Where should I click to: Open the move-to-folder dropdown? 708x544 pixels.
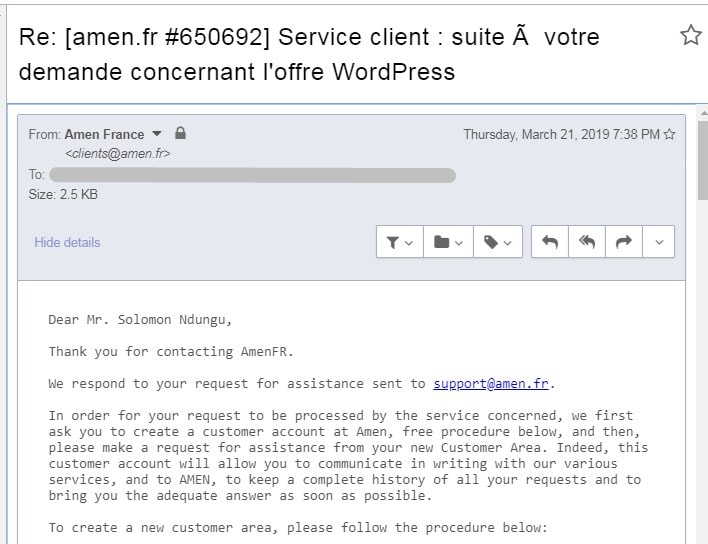448,242
